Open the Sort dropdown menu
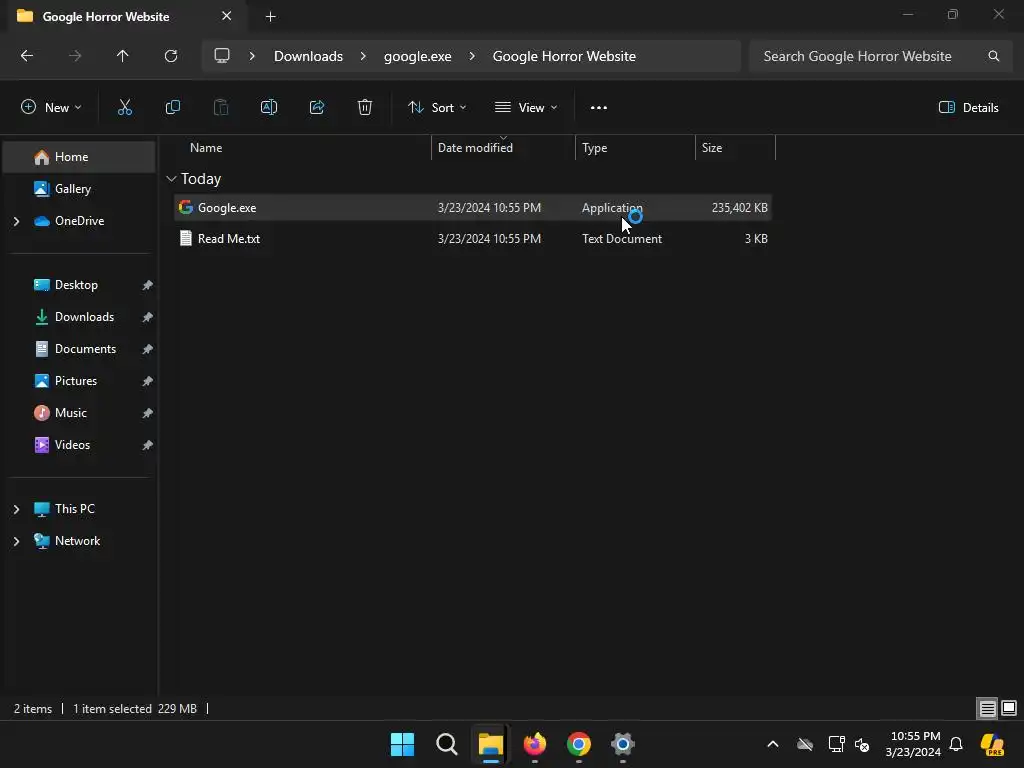This screenshot has height=768, width=1024. [437, 108]
